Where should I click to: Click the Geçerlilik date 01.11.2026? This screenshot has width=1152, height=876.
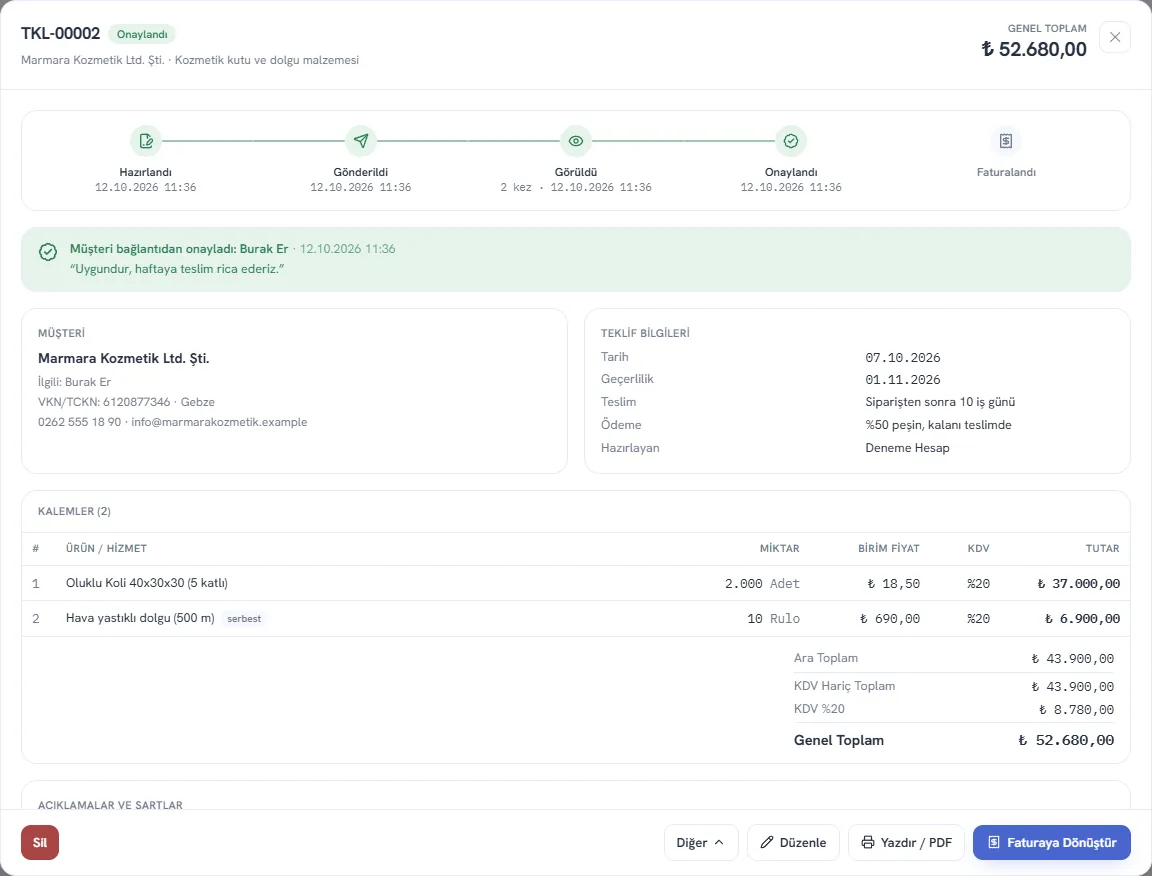click(903, 380)
